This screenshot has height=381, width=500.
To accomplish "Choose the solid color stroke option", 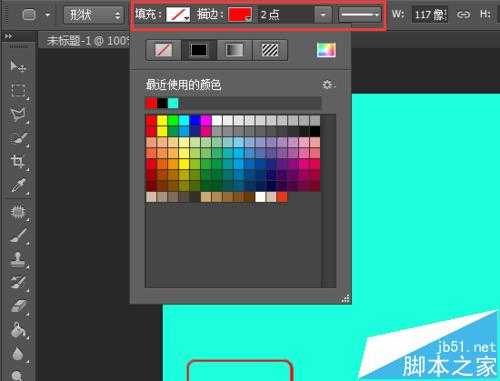I will tap(199, 50).
